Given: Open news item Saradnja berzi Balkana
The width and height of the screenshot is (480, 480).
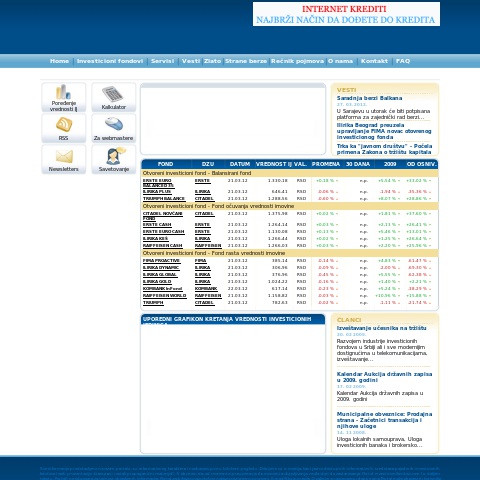Looking at the screenshot, I should [x=369, y=98].
